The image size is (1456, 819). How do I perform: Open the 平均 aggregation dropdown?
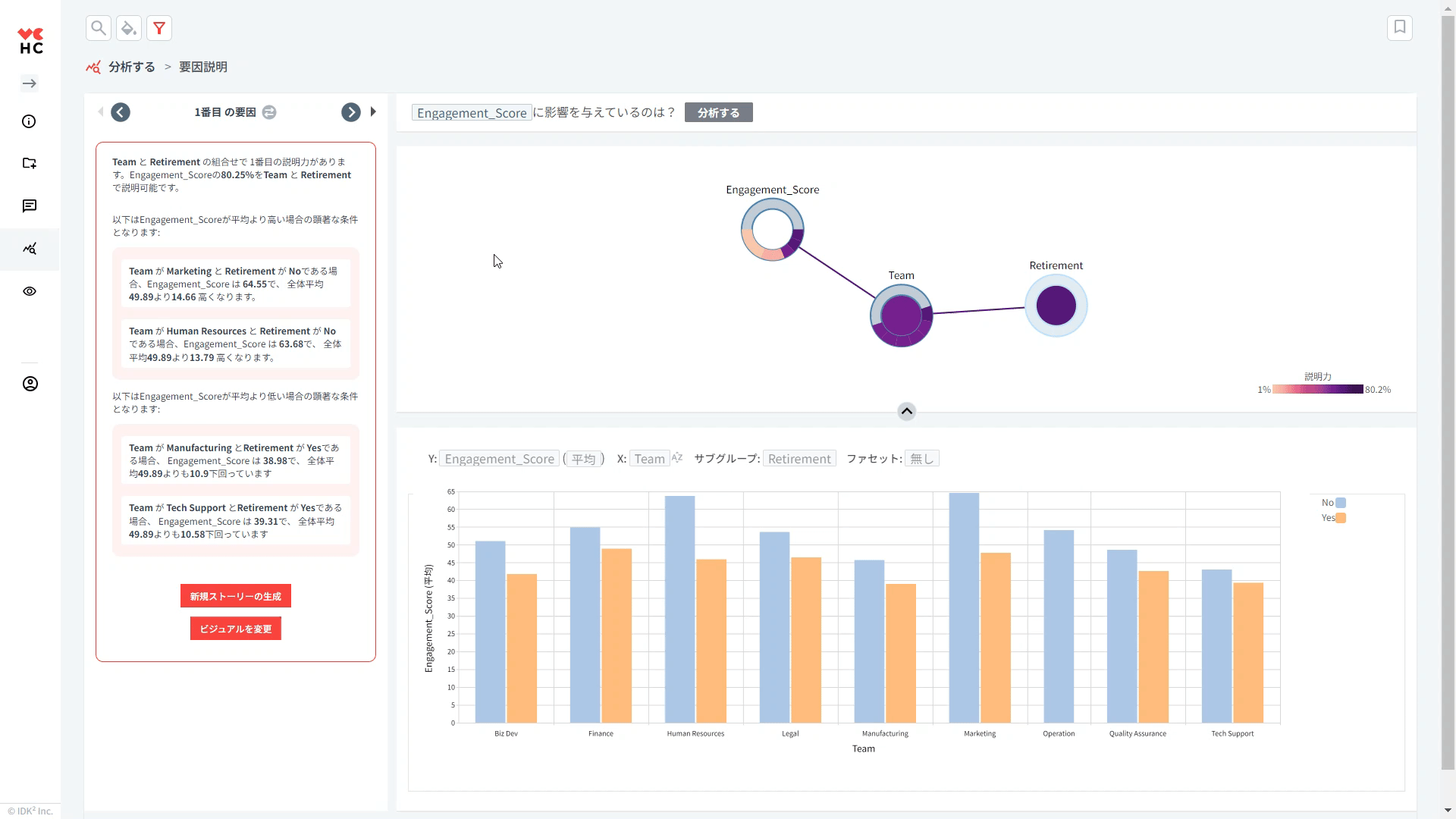coord(583,459)
